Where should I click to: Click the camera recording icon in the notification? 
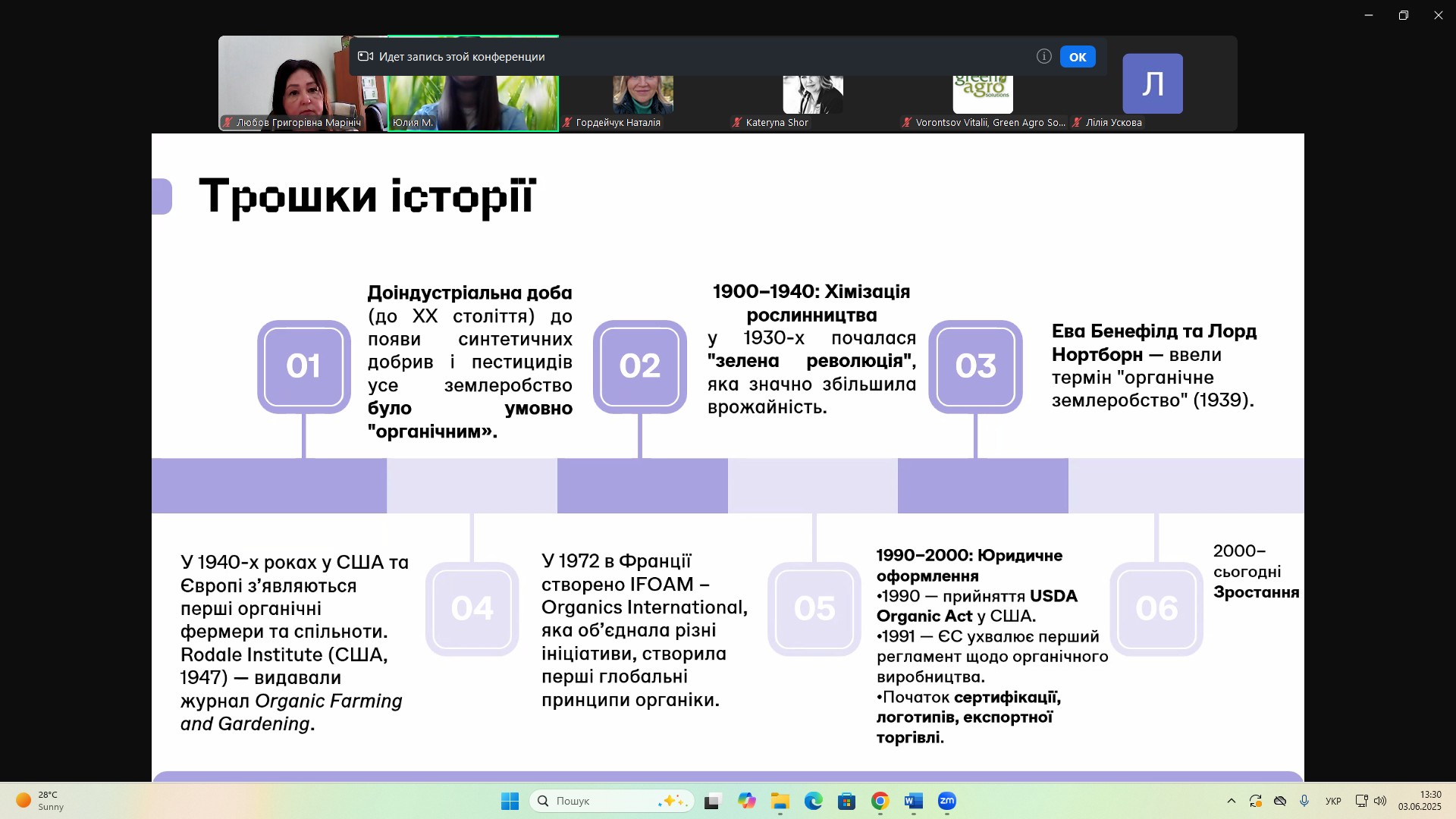click(366, 56)
